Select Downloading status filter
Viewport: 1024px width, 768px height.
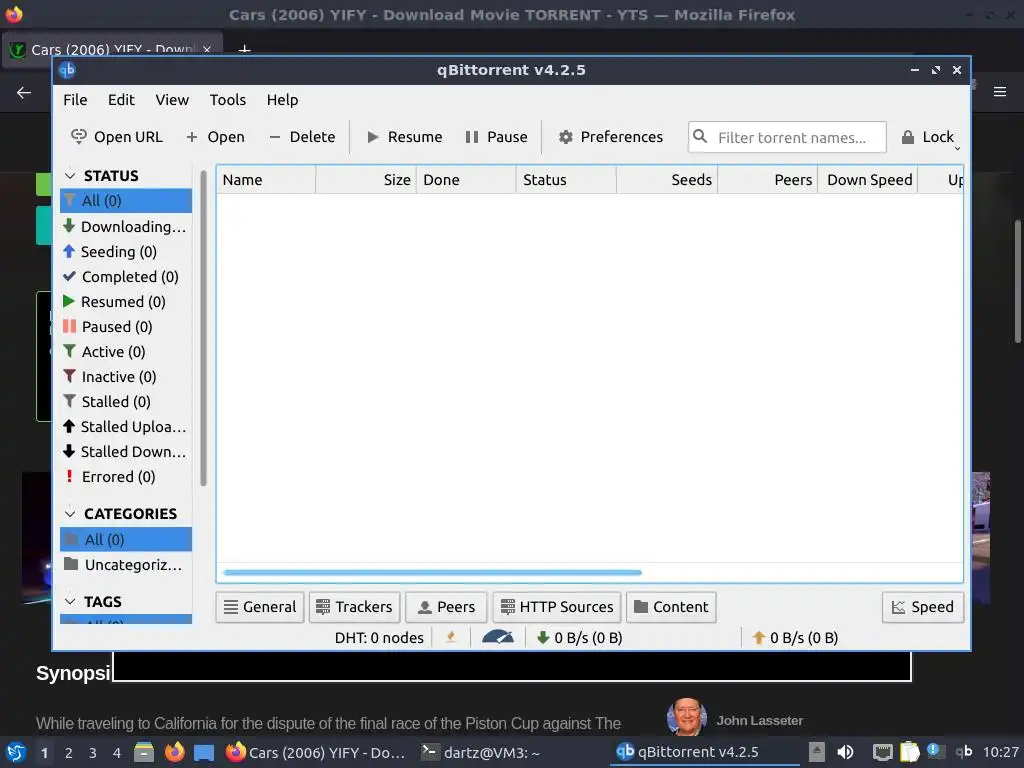coord(126,227)
